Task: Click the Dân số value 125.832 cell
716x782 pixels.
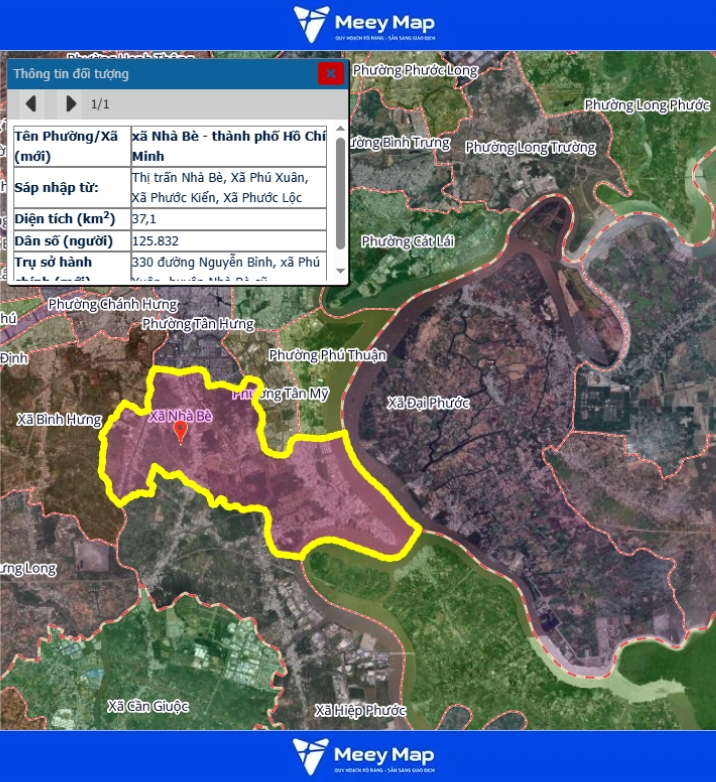Action: [229, 241]
